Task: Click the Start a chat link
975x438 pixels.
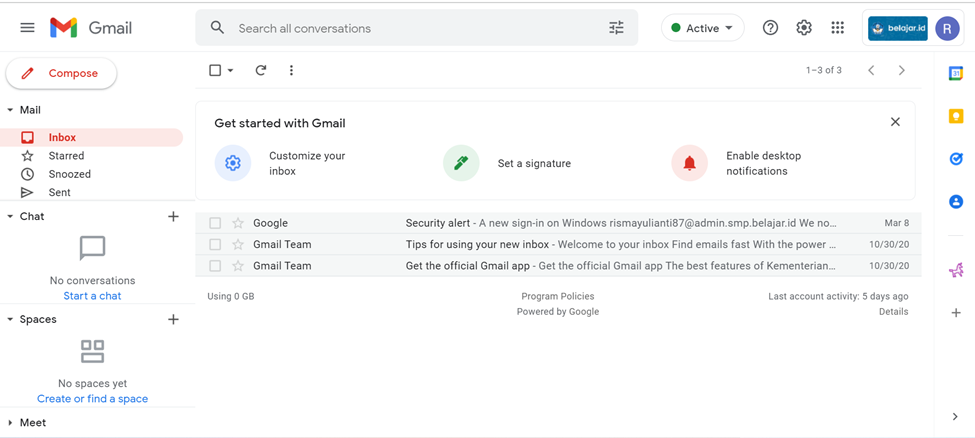Action: [x=92, y=296]
